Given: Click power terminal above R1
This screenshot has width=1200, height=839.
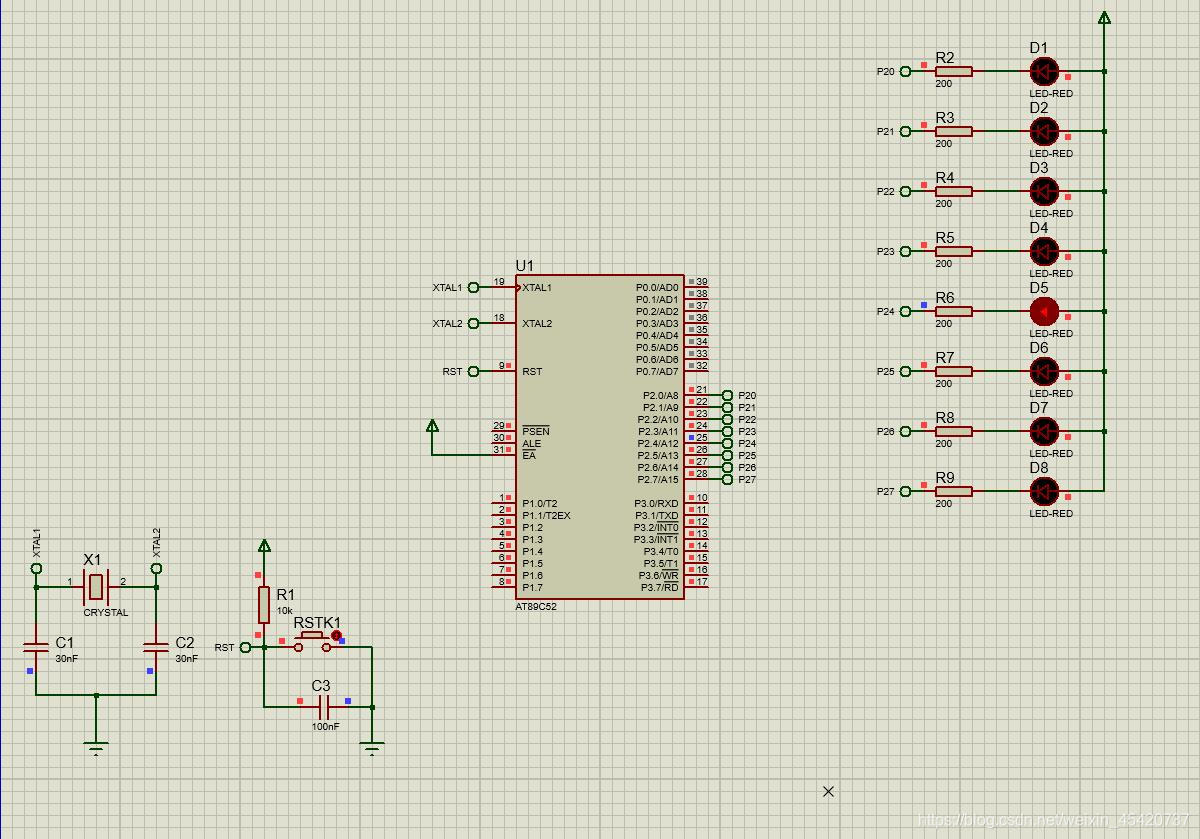Looking at the screenshot, I should pos(264,546).
